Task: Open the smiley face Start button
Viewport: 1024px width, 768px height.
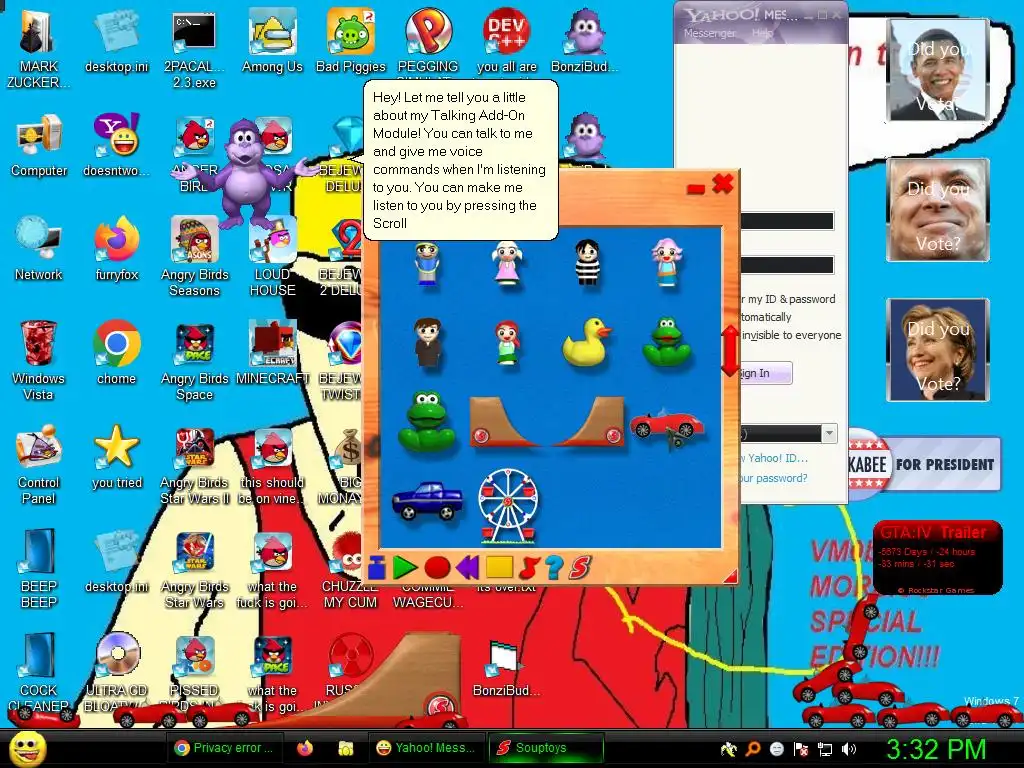Action: [27, 748]
